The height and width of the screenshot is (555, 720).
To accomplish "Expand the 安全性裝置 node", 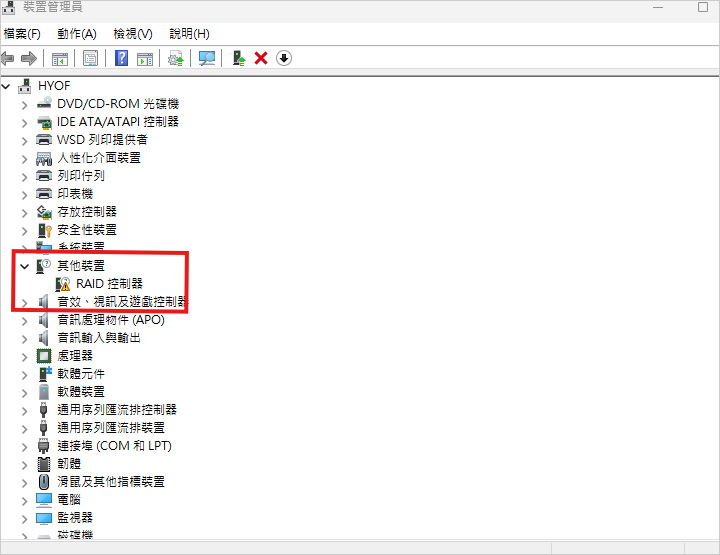I will 24,231.
